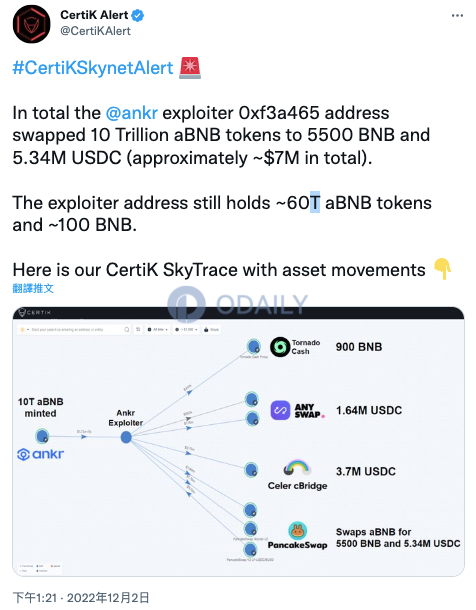The width and height of the screenshot is (476, 610).
Task: Open the CertiK Alert profile avatar
Action: pyautogui.click(x=31, y=24)
